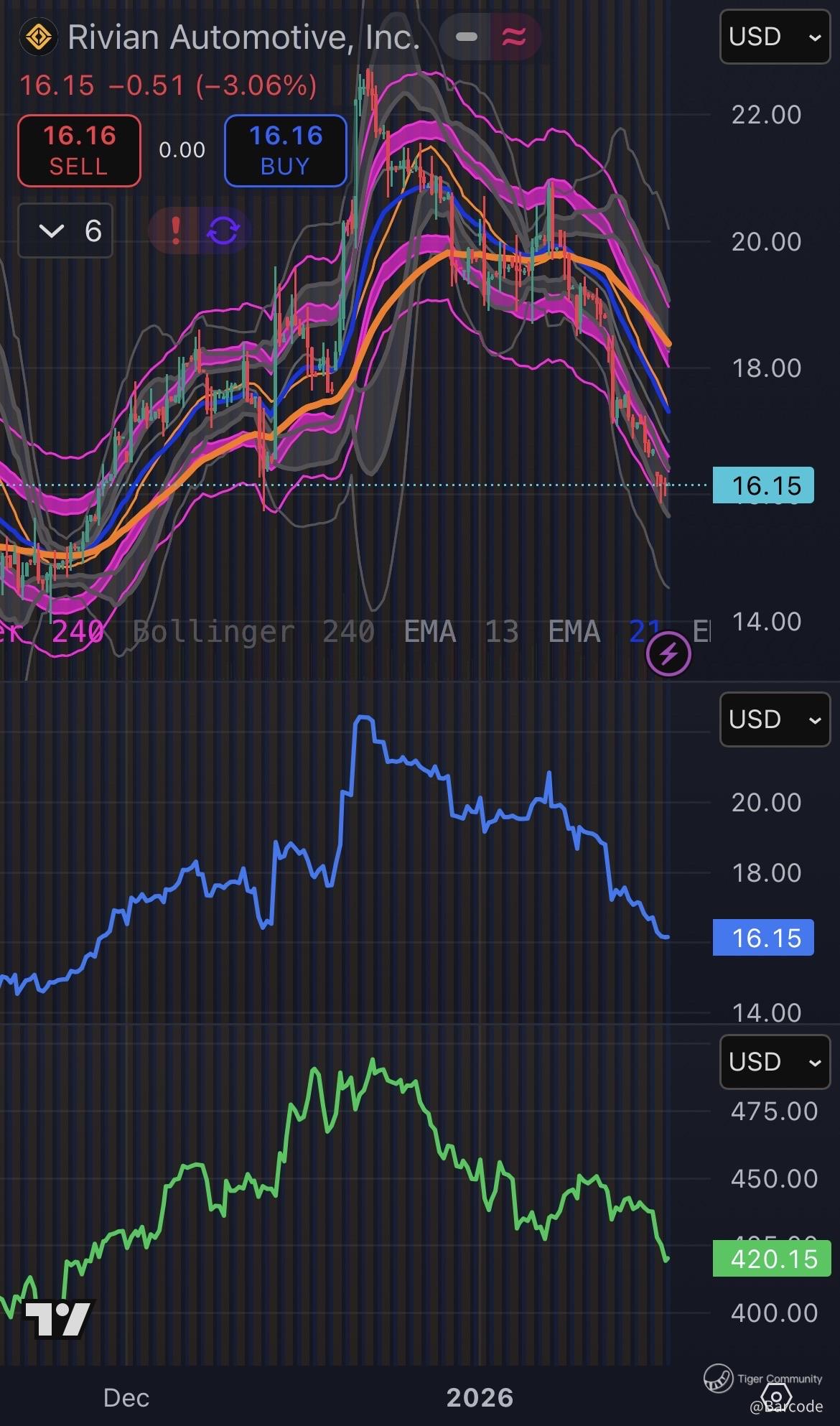The width and height of the screenshot is (840, 1426).
Task: Select the Bollinger 240 legend text
Action: 254,632
